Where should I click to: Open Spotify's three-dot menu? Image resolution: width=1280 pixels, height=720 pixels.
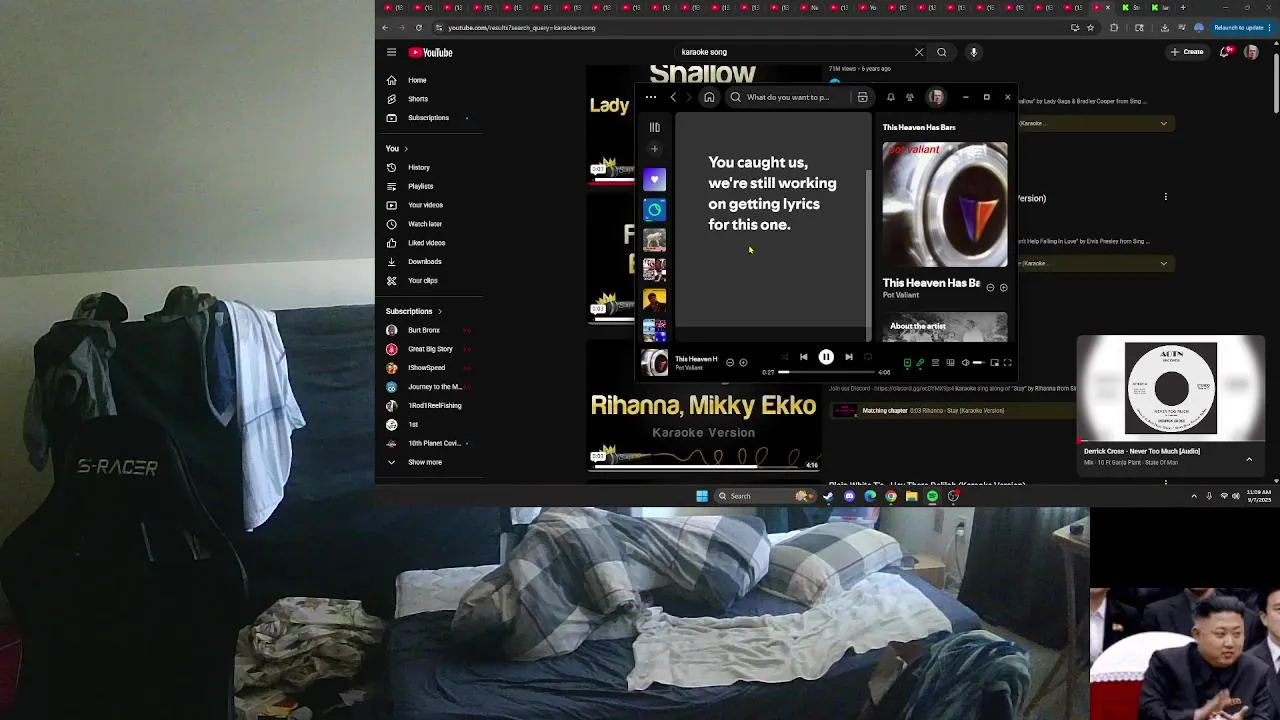tap(650, 97)
